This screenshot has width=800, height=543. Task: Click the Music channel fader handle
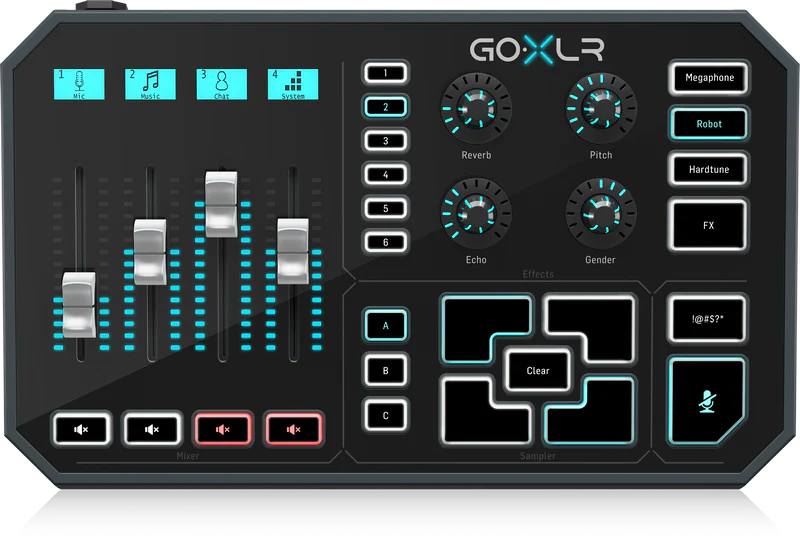(x=150, y=252)
